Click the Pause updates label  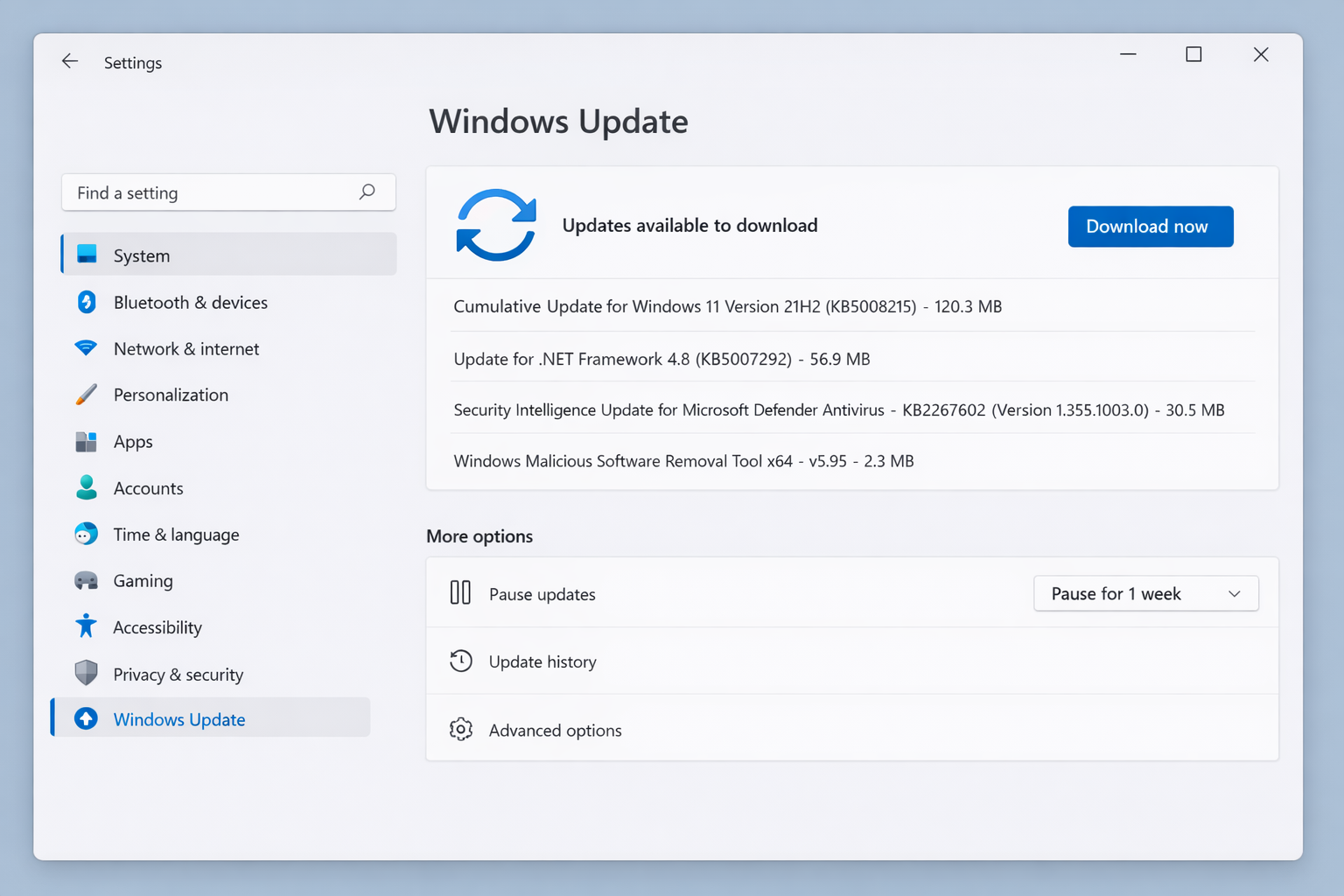click(x=542, y=594)
